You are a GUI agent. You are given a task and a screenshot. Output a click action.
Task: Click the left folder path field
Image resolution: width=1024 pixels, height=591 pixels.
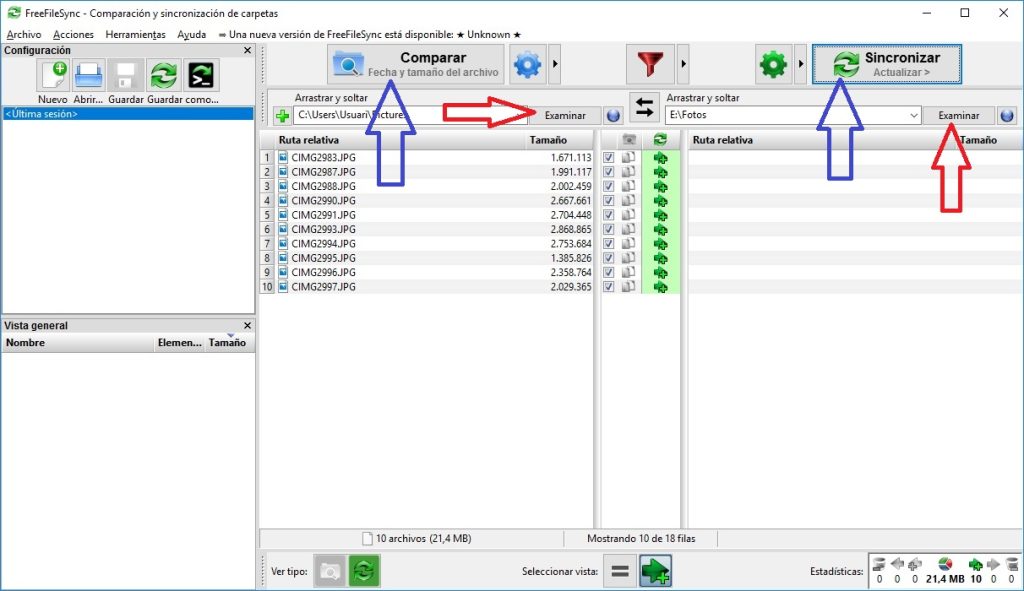coord(410,116)
